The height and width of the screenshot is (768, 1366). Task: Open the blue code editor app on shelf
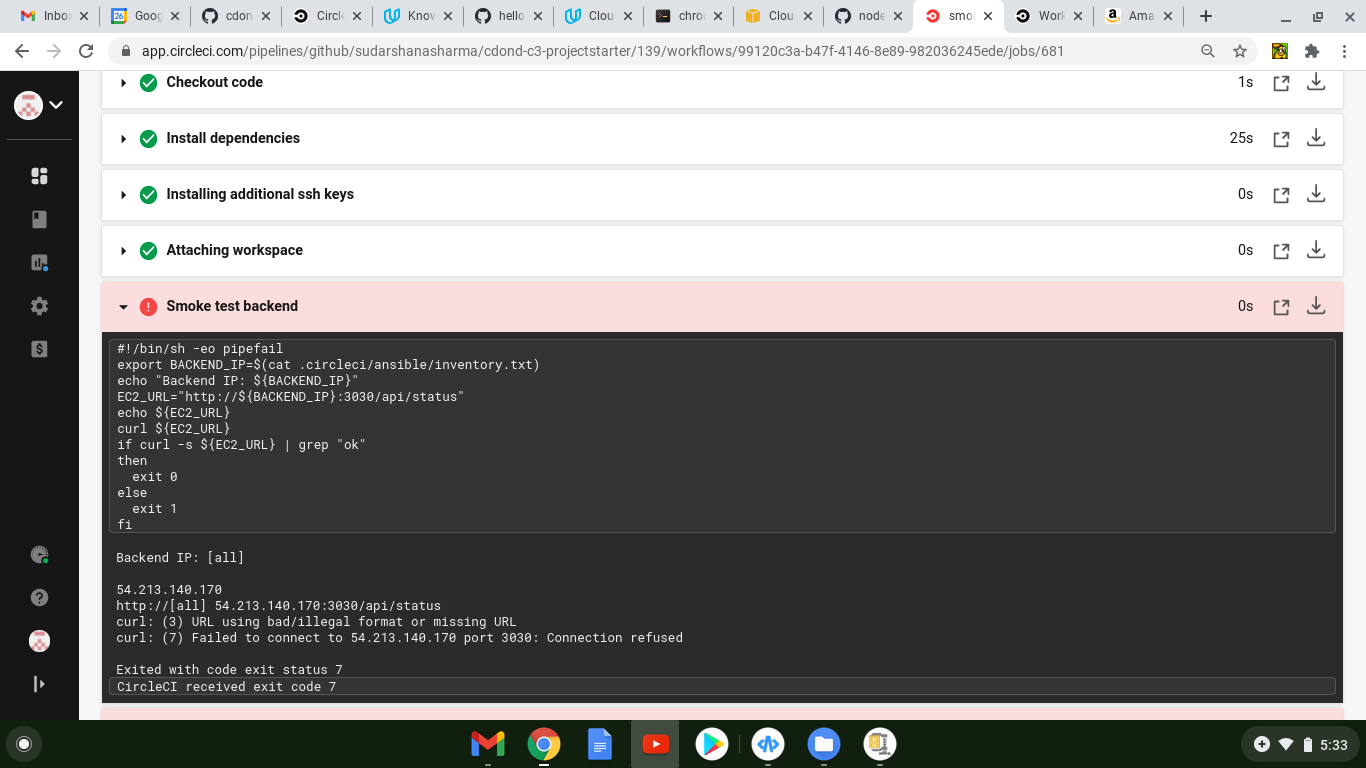pyautogui.click(x=768, y=744)
